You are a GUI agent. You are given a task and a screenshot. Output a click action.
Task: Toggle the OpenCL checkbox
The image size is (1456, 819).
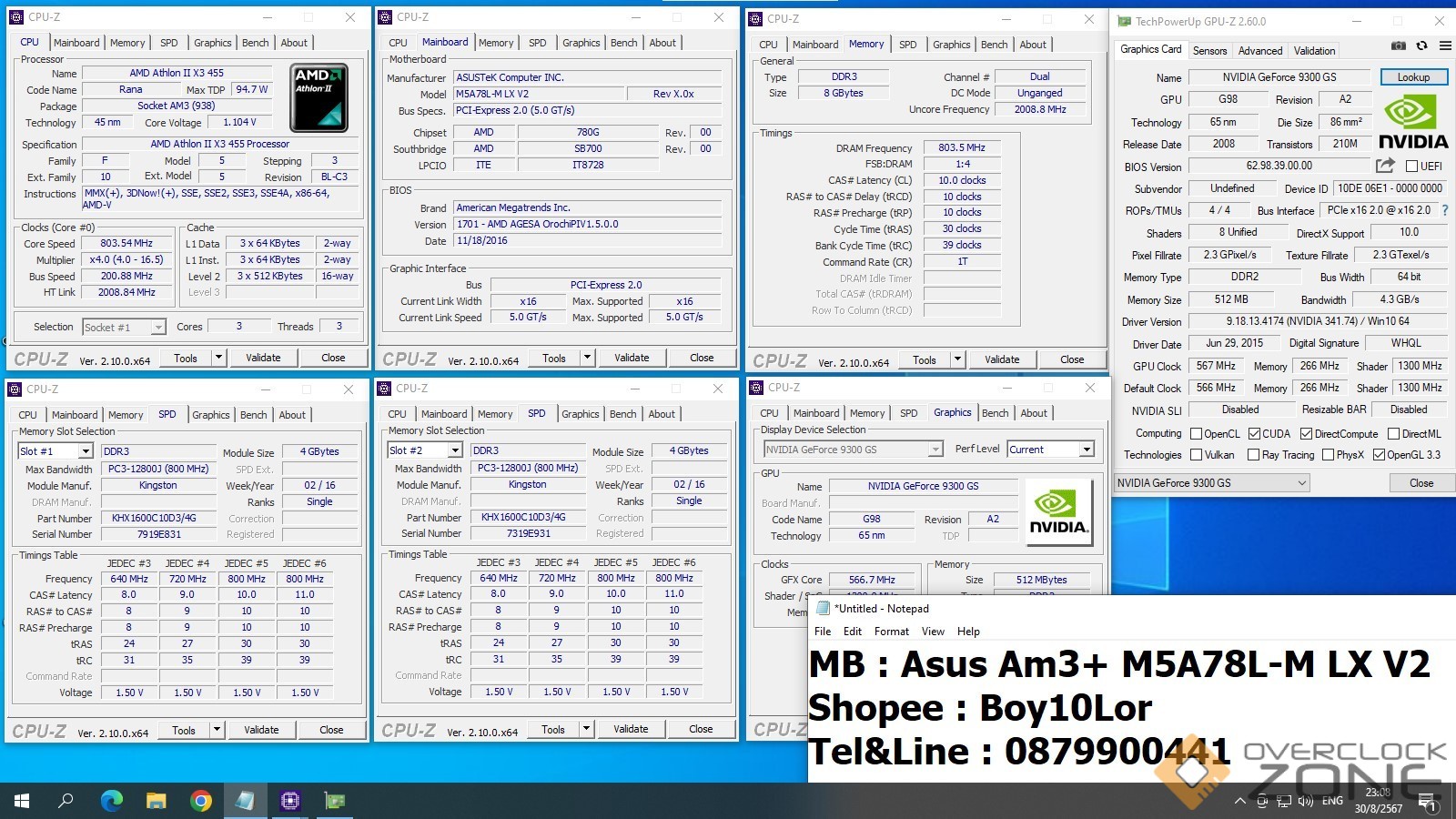pos(1196,434)
